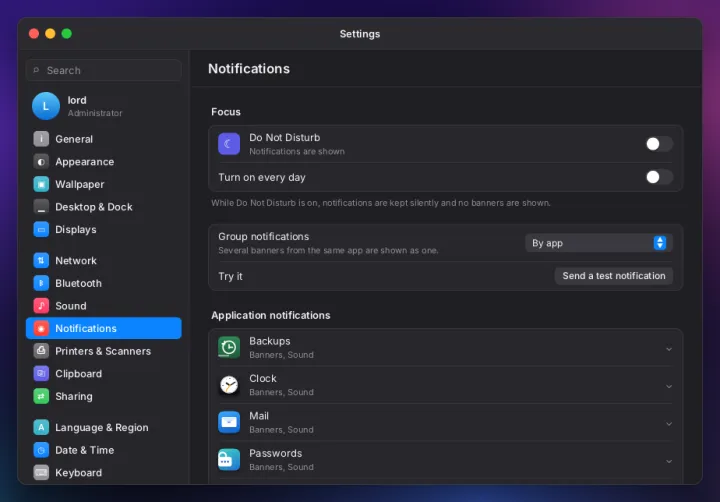Click the Language & Region icon

coord(41,427)
